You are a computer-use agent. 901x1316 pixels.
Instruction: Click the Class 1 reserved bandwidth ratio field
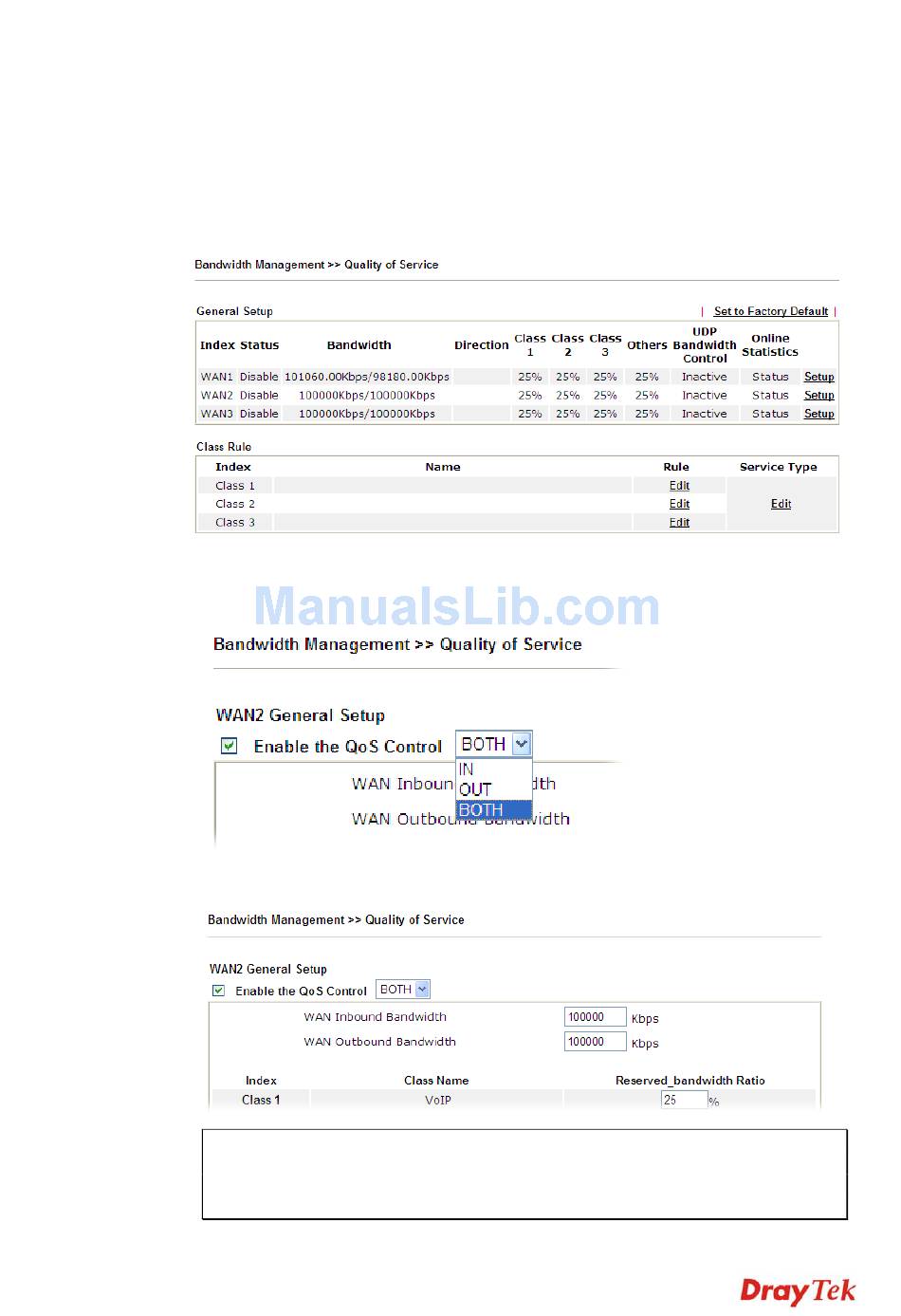[x=684, y=1100]
